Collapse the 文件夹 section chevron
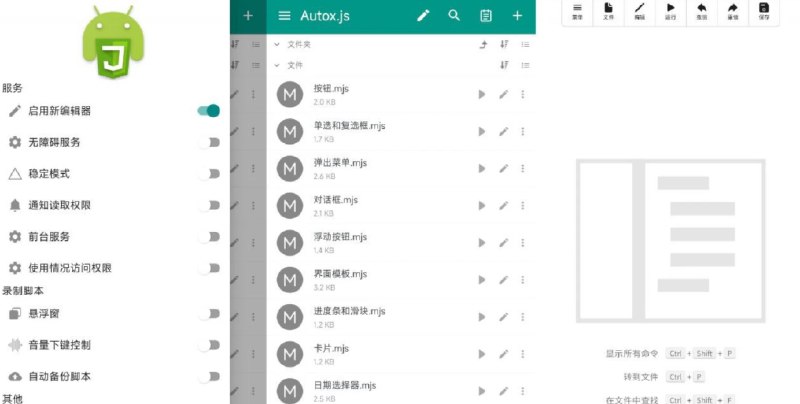 [277, 44]
